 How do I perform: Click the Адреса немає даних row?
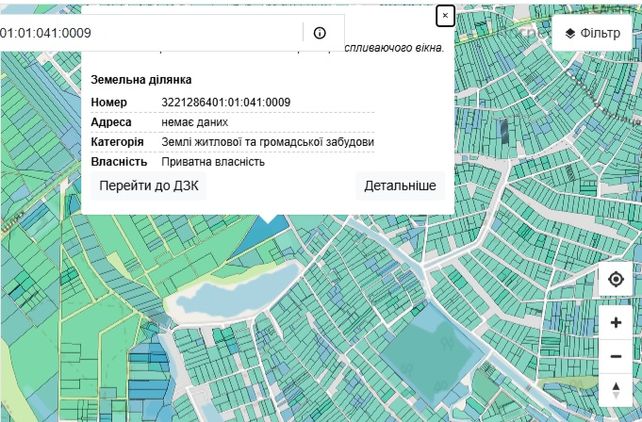233,122
